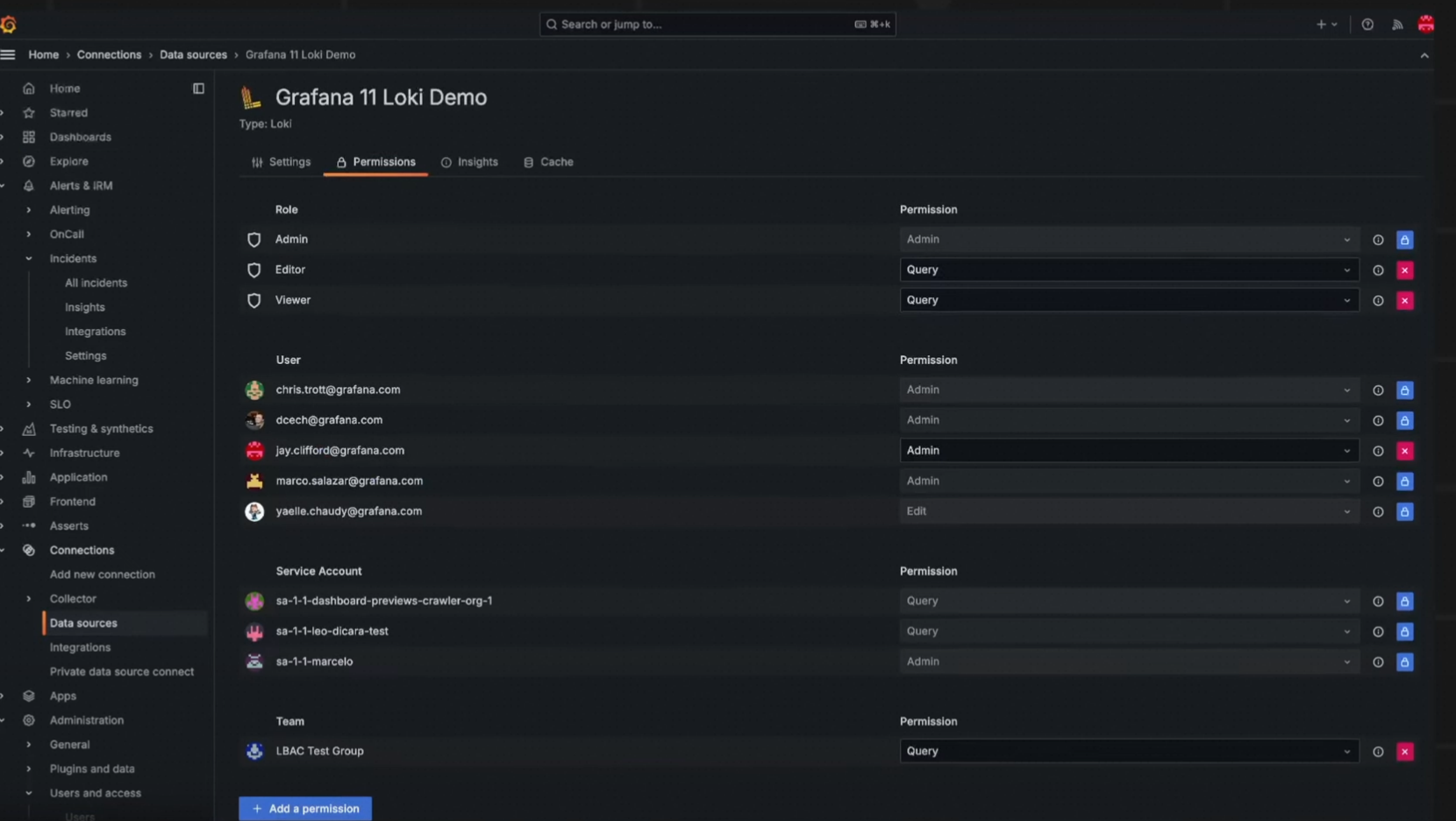Image resolution: width=1456 pixels, height=821 pixels.
Task: Open Infrastructure in the sidebar
Action: click(x=85, y=453)
